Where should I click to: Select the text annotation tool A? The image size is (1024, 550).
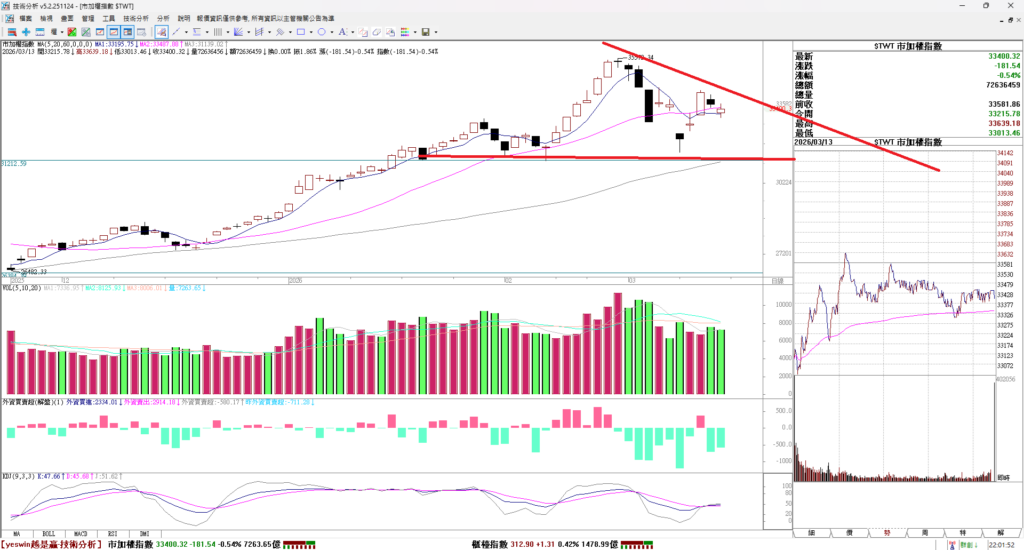[x=342, y=32]
